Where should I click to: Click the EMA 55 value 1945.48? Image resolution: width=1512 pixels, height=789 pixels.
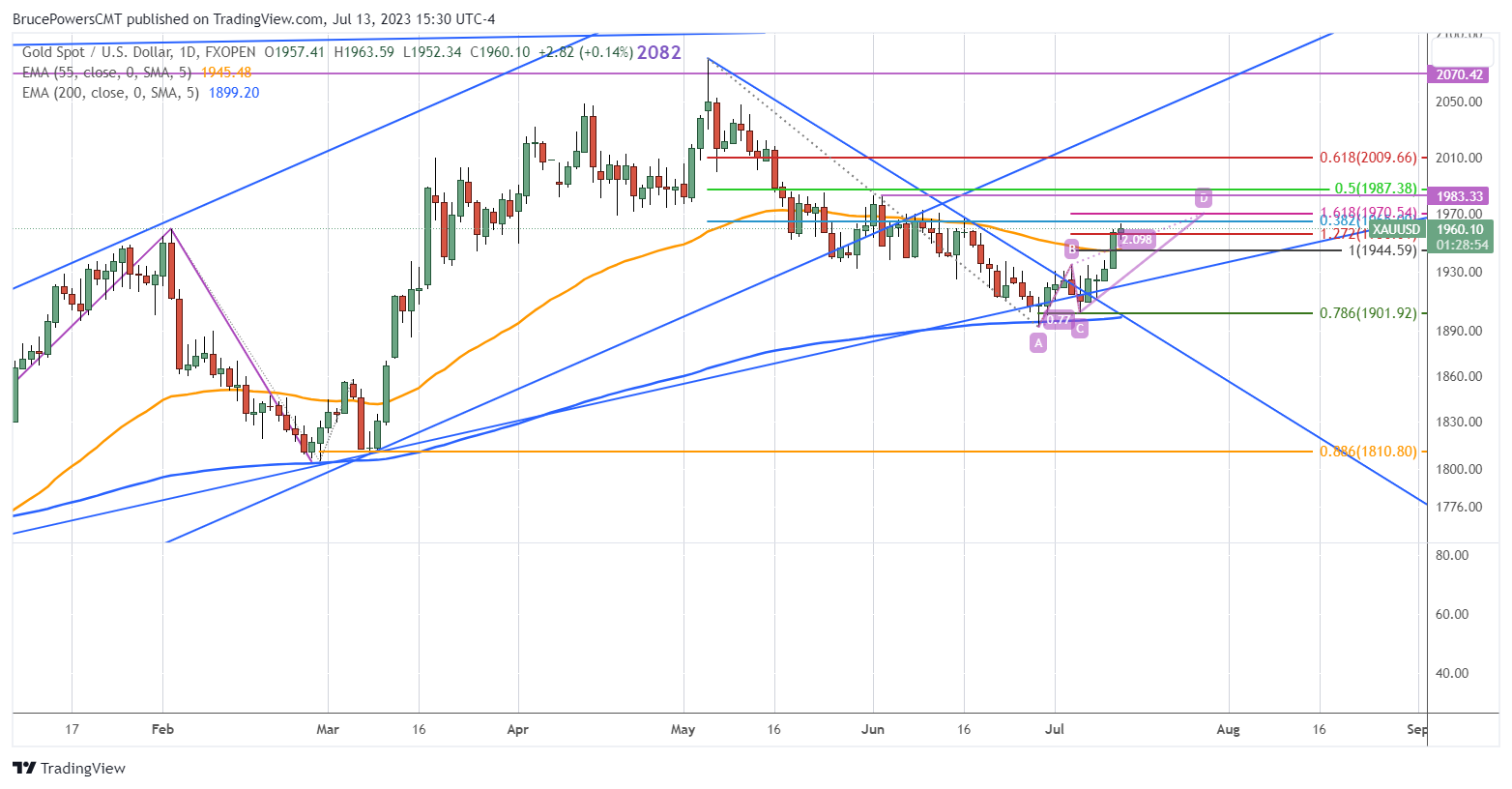click(x=226, y=73)
